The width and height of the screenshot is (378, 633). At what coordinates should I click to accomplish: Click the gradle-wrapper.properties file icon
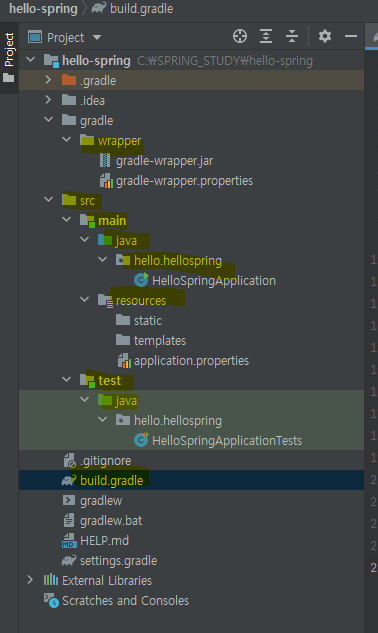[106, 181]
